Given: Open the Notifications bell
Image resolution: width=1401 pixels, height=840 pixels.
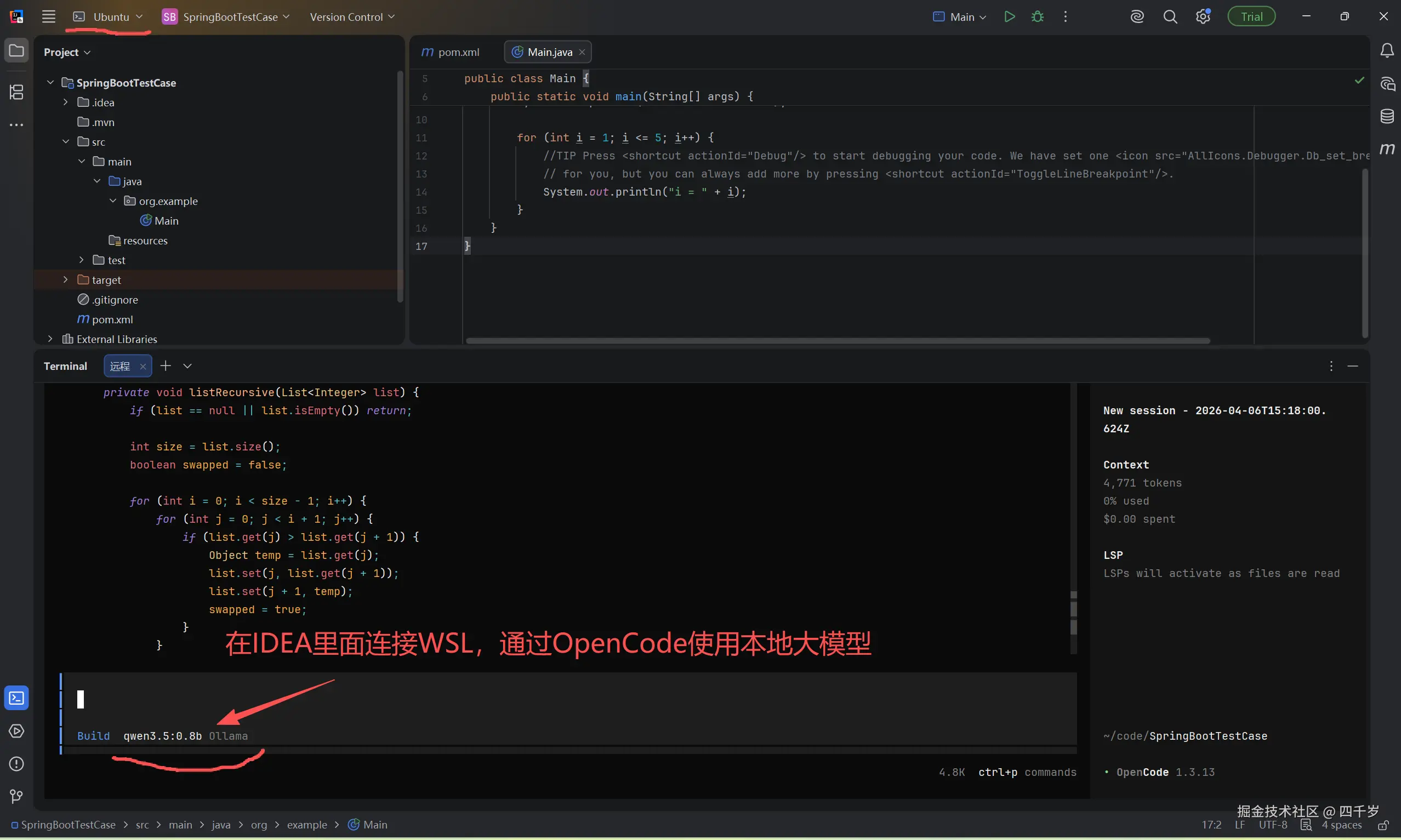Looking at the screenshot, I should (x=1387, y=50).
